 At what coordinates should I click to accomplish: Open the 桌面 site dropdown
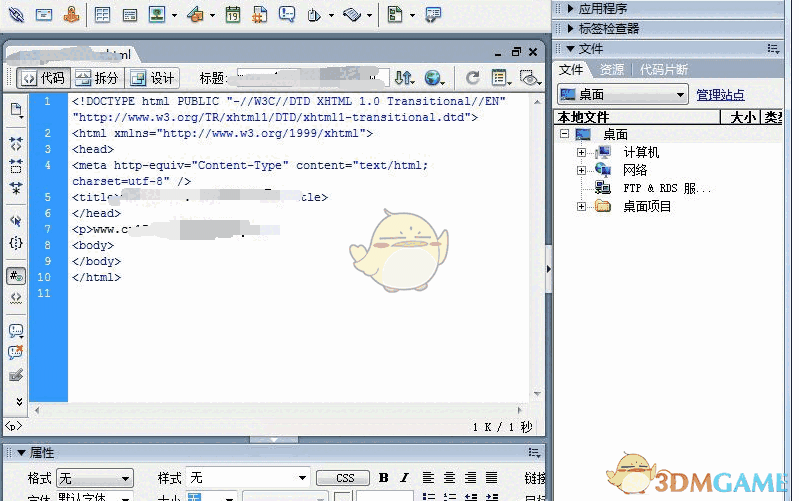622,94
